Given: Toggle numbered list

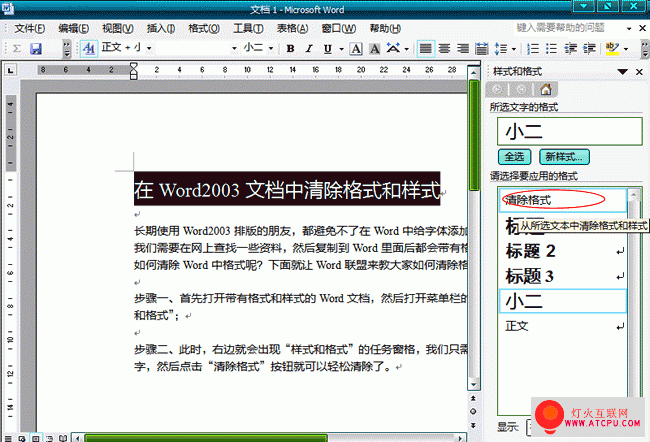Looking at the screenshot, I should pos(533,49).
